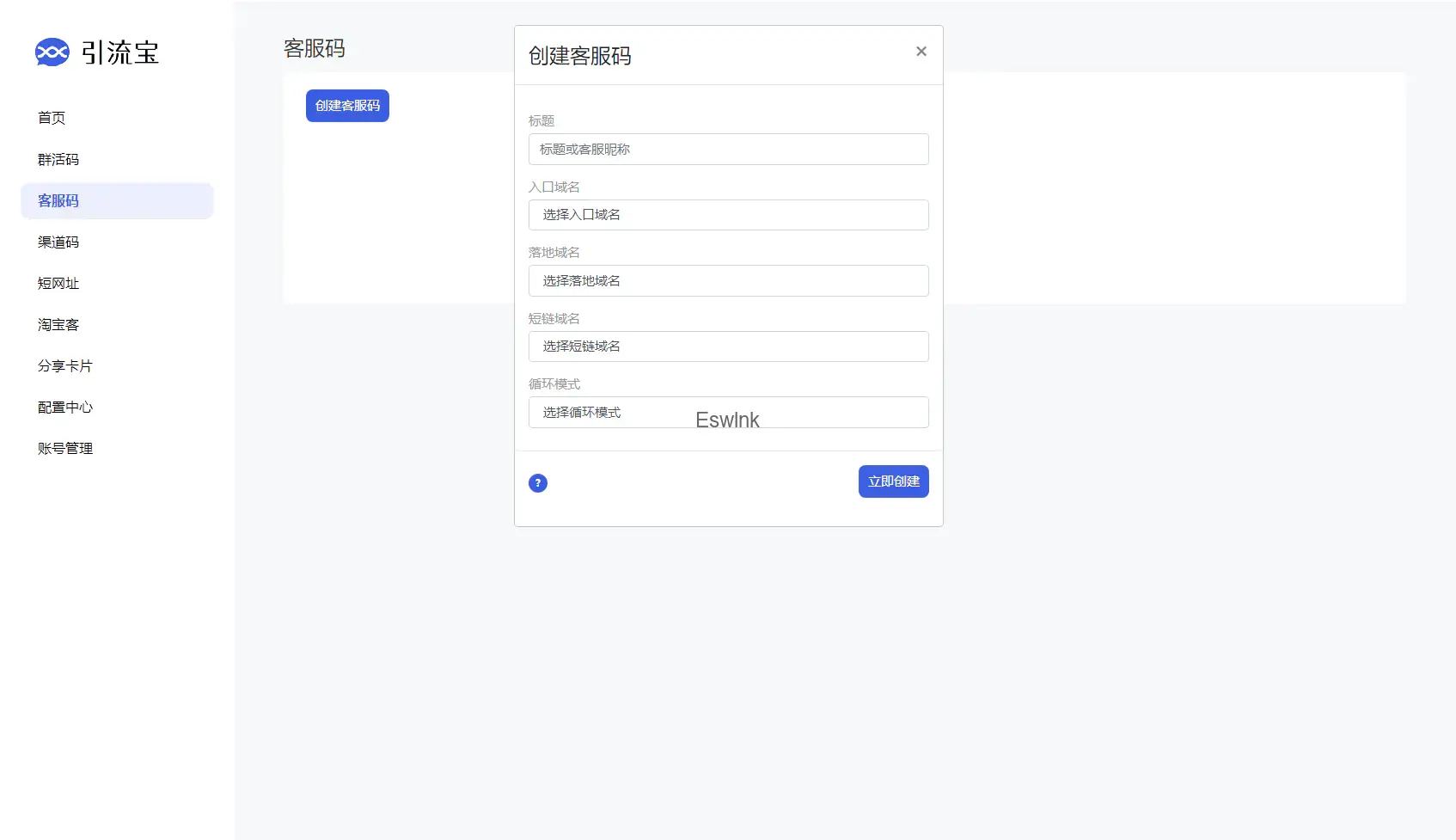Screen dimensions: 1456x840
Task: Expand the 选择短链域名 dropdown
Action: [x=728, y=346]
